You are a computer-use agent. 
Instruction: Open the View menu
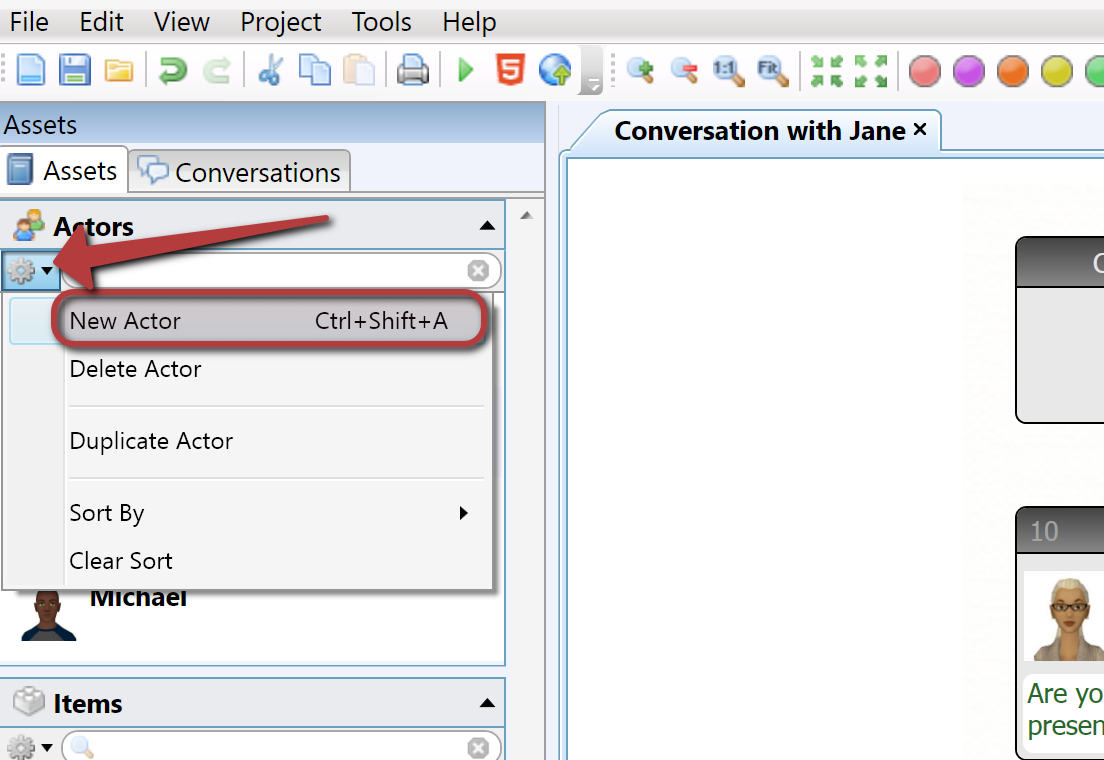[182, 22]
